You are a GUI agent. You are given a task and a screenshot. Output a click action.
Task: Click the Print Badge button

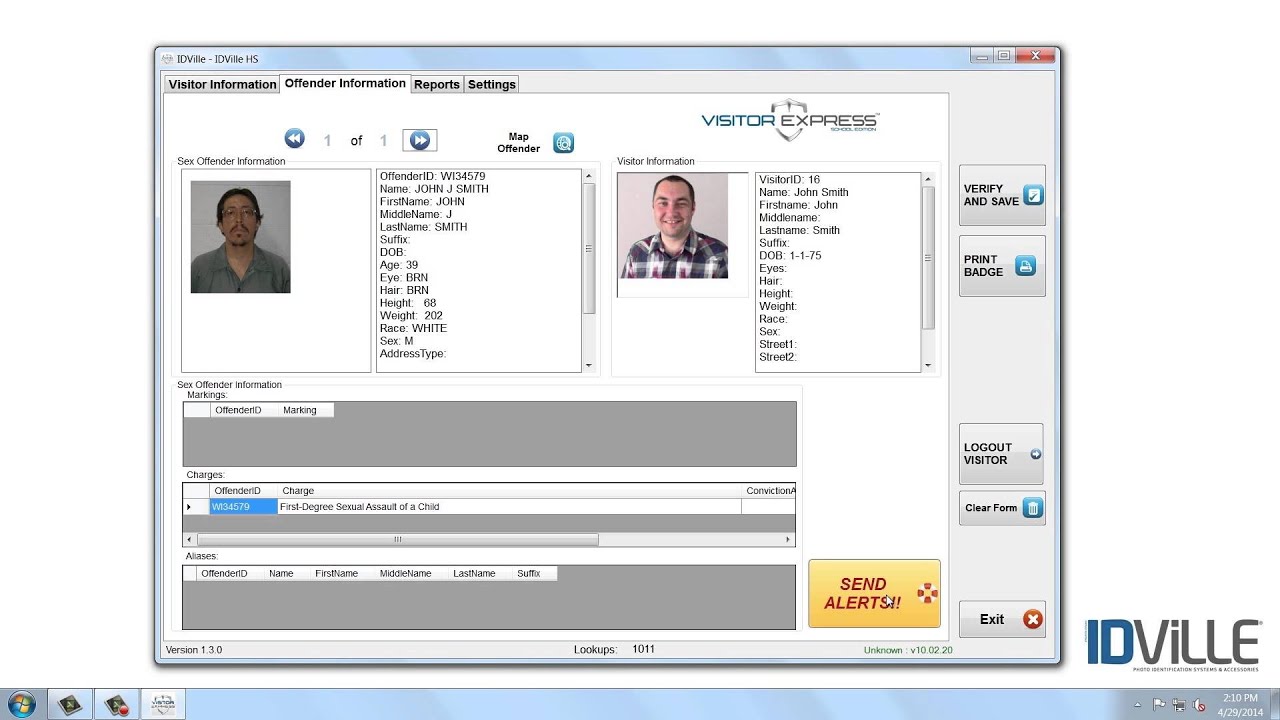click(x=1002, y=266)
